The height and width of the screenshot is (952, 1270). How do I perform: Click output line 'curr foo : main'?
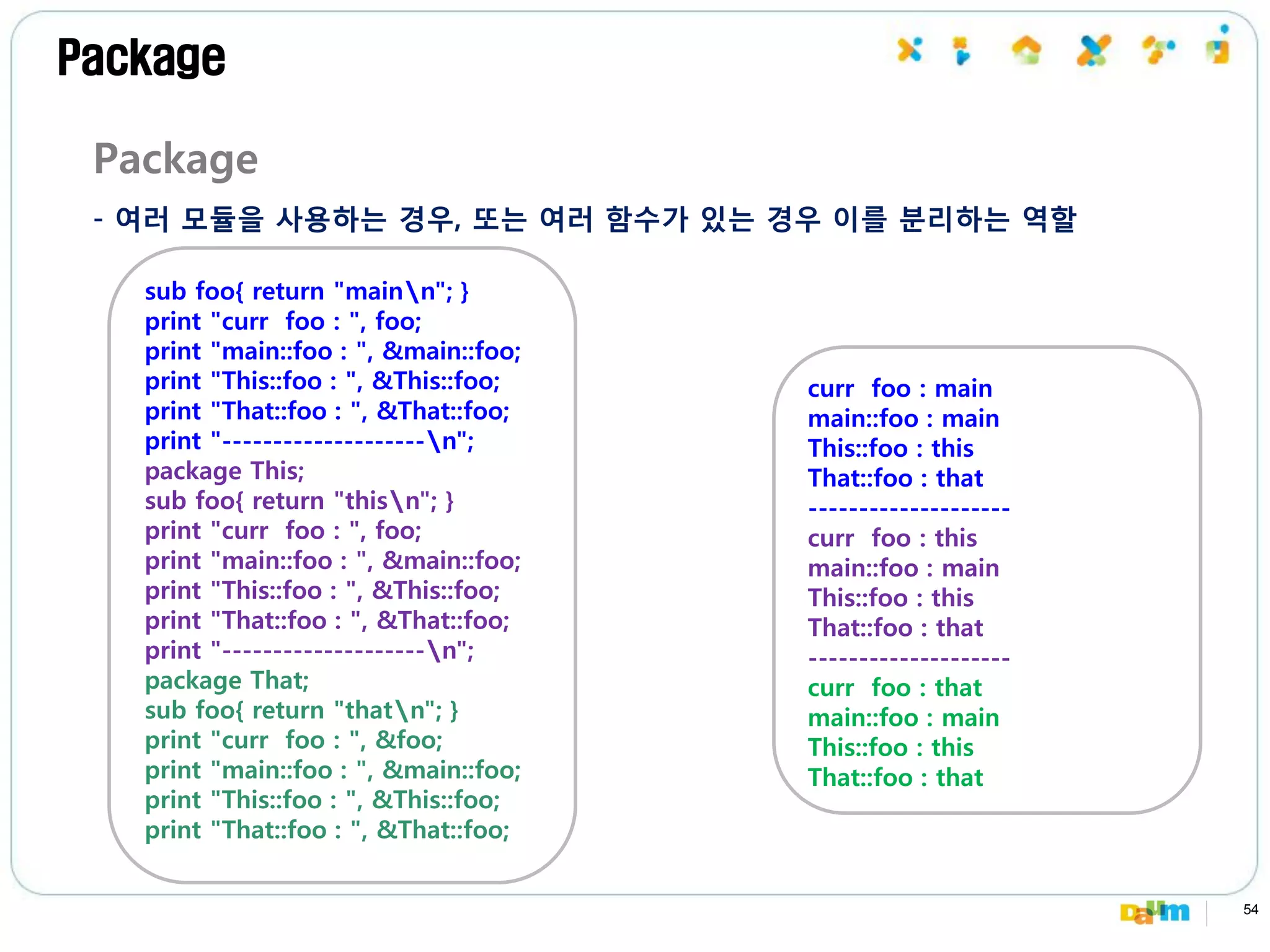pyautogui.click(x=900, y=389)
